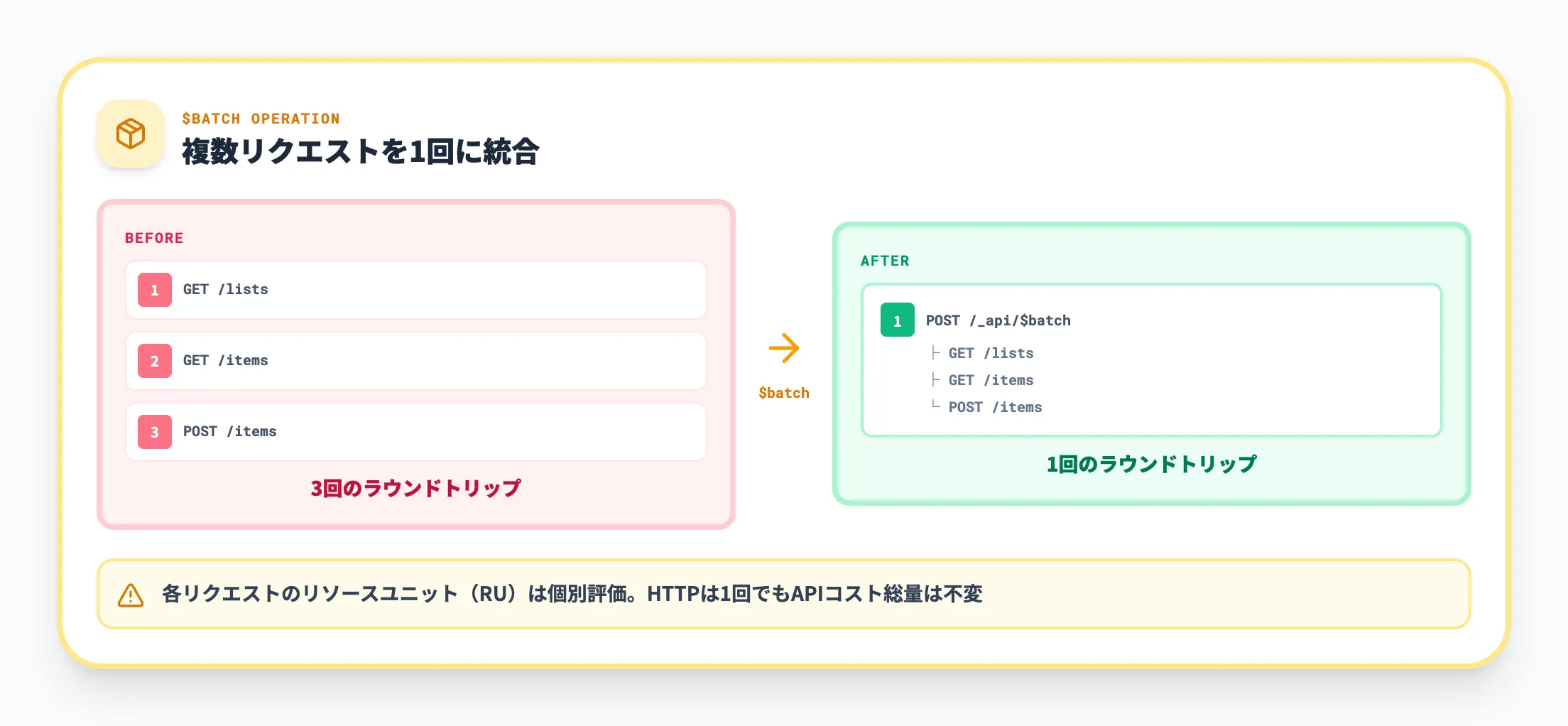
Task: Click the orange arrow between BEFORE and AFTER
Action: pyautogui.click(x=785, y=348)
